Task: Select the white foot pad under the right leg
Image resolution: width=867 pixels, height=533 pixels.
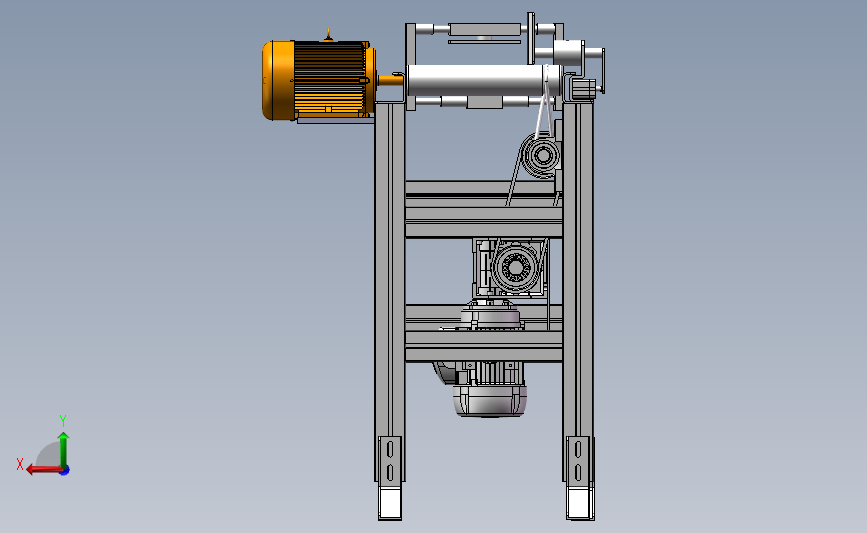Action: click(580, 501)
